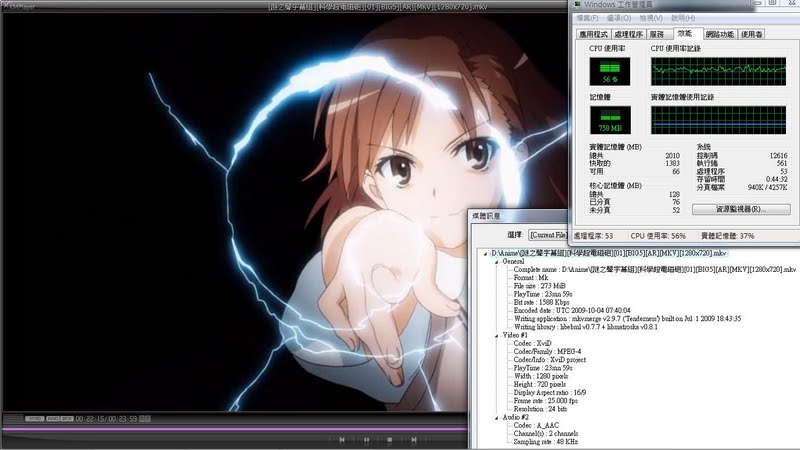800x450 pixels.
Task: Open the 檢視(V) menu in Task Manager
Action: click(x=651, y=18)
